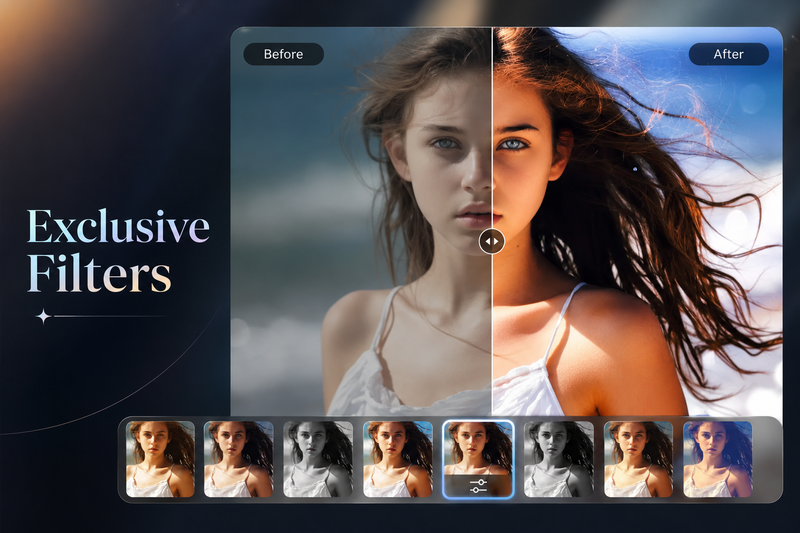
Task: Select the fourth filter thumbnail in strip
Action: tap(398, 459)
